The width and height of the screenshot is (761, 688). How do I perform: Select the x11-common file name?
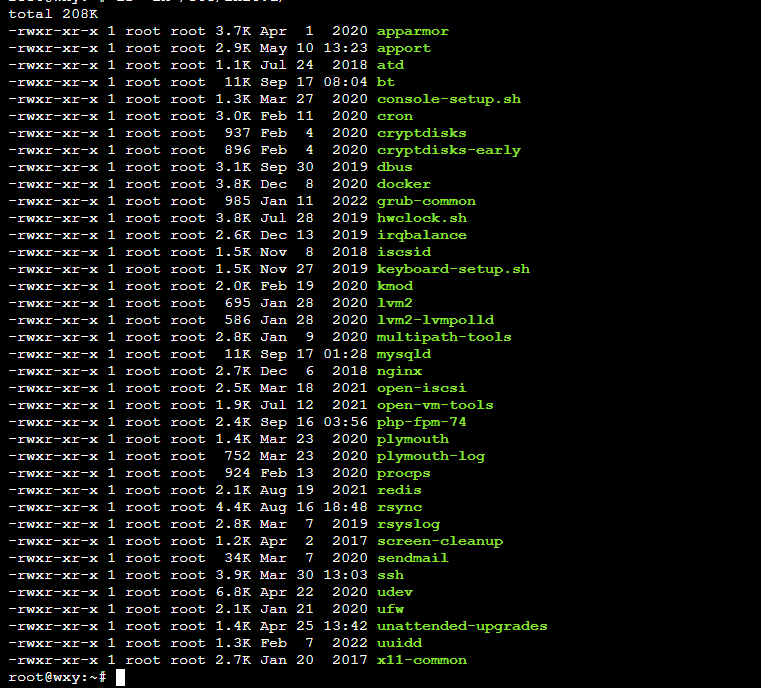(422, 660)
